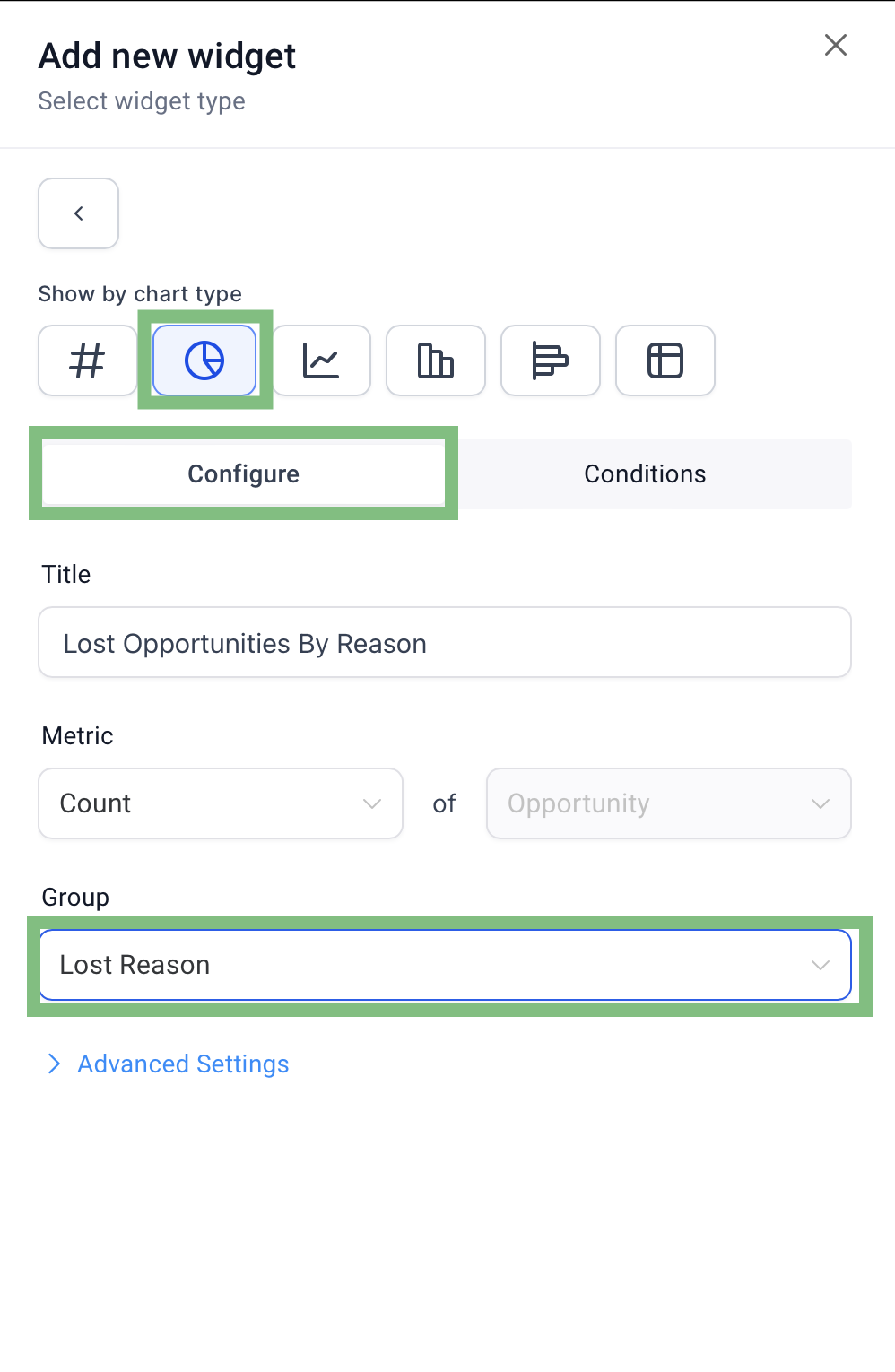The image size is (895, 1372).
Task: Open the Count metric dropdown
Action: 221,803
